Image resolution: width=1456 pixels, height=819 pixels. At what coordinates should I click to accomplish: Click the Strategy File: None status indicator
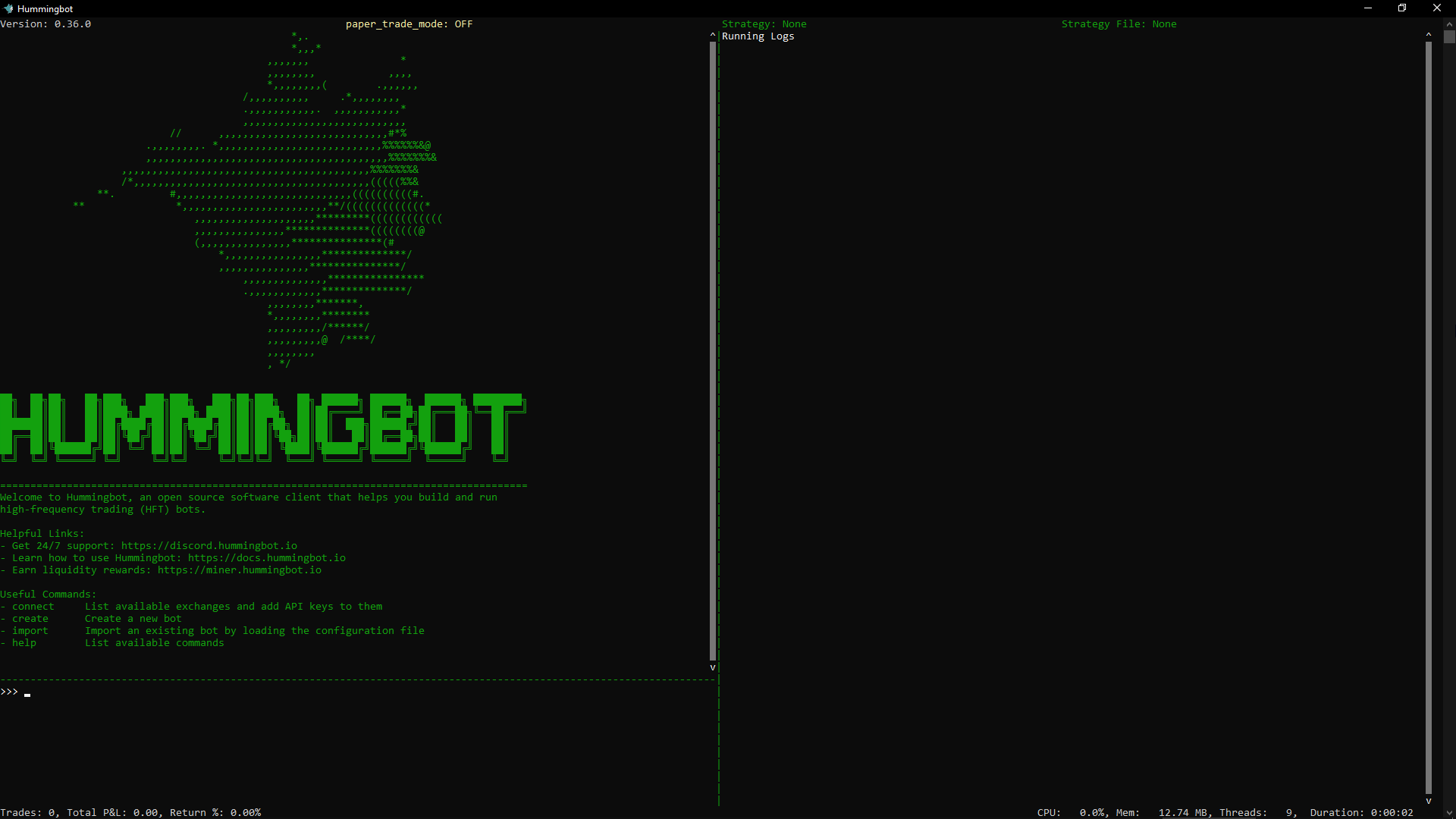coord(1119,24)
